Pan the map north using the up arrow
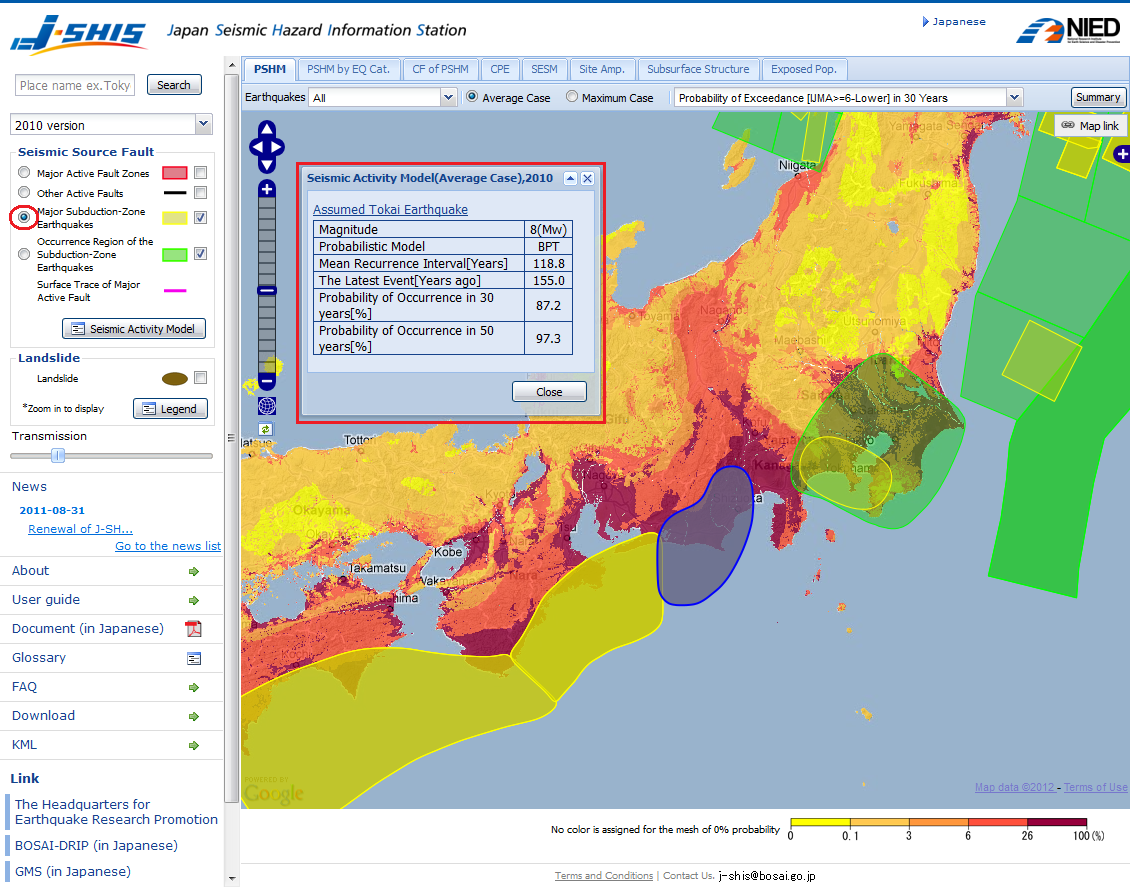The image size is (1130, 887). (x=267, y=128)
